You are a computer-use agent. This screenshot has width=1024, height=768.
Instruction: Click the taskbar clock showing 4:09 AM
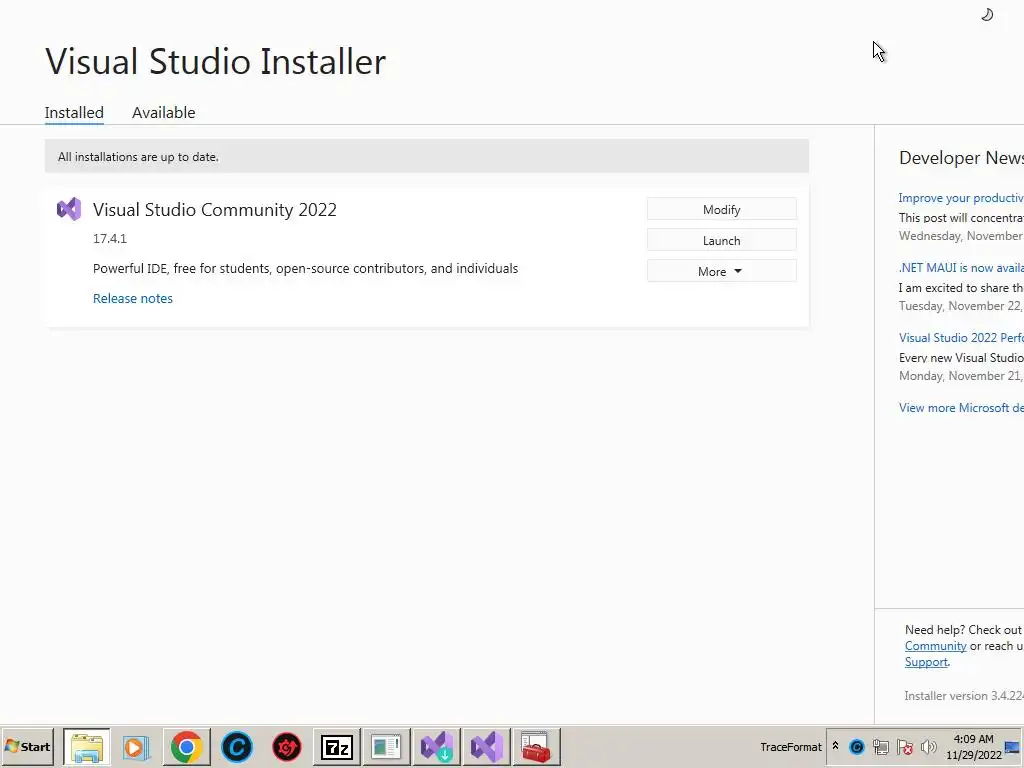tap(973, 746)
